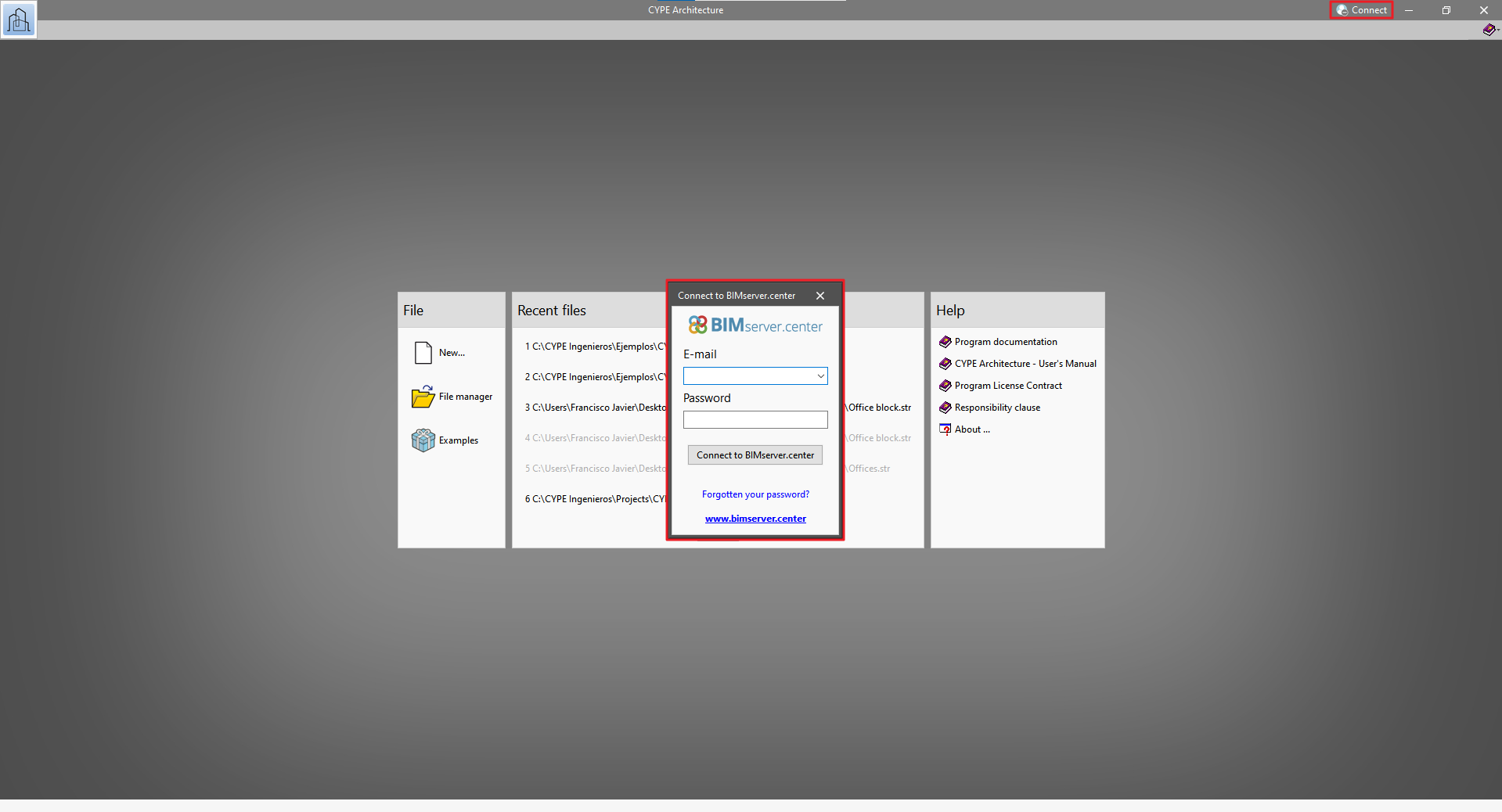
Task: Click help book icon in top-right toolbar
Action: click(1488, 30)
